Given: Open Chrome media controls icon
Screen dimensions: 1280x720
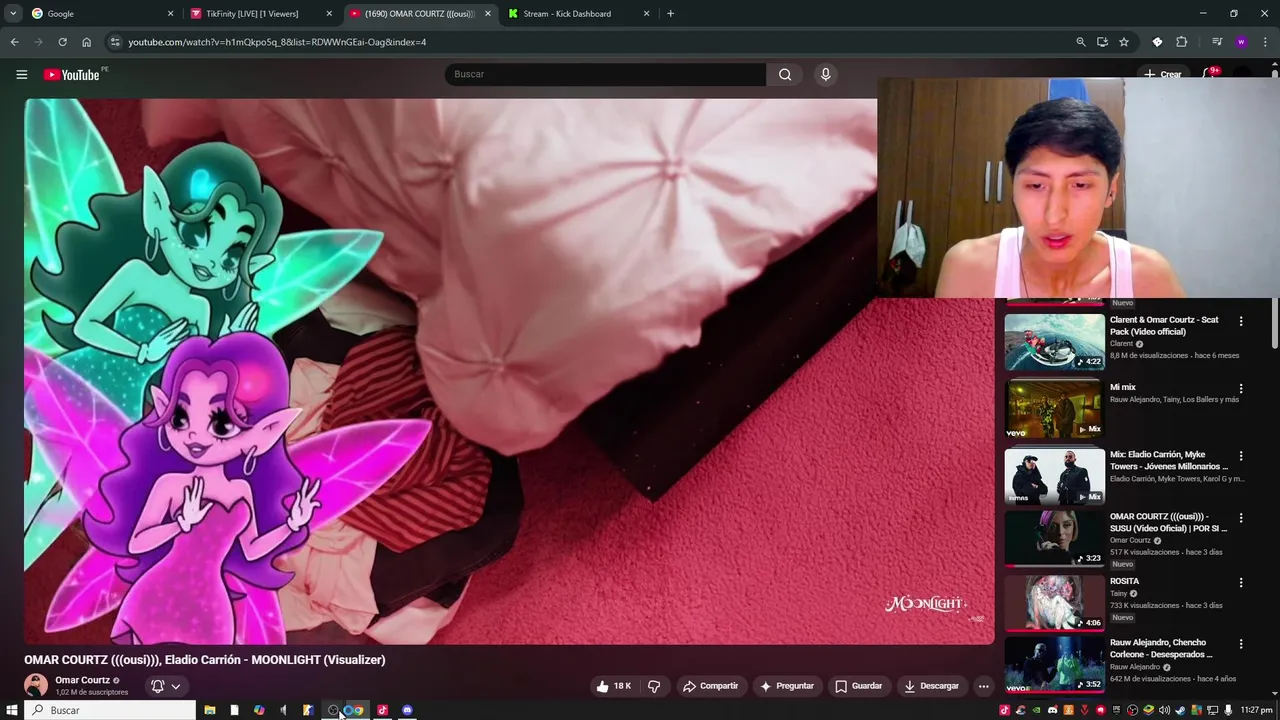Looking at the screenshot, I should (x=1217, y=42).
